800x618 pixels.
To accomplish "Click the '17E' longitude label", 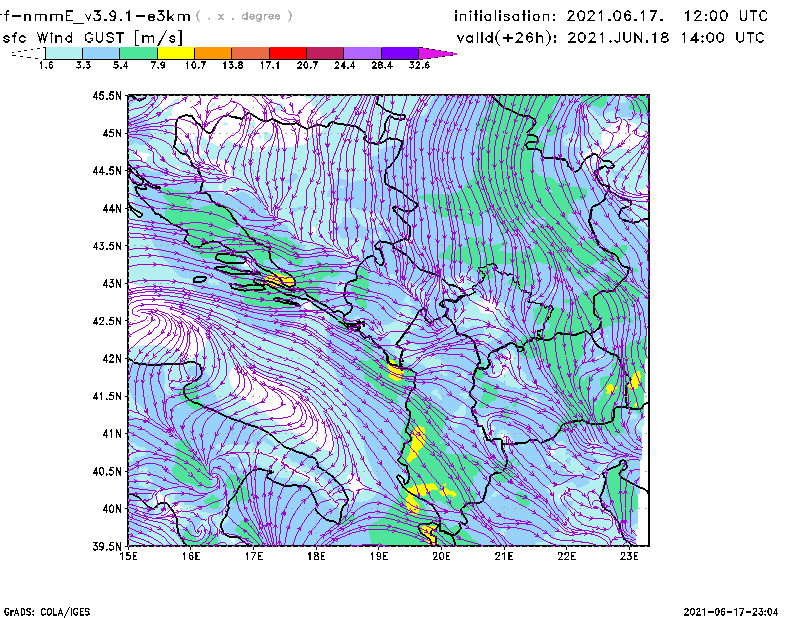I will [x=254, y=556].
